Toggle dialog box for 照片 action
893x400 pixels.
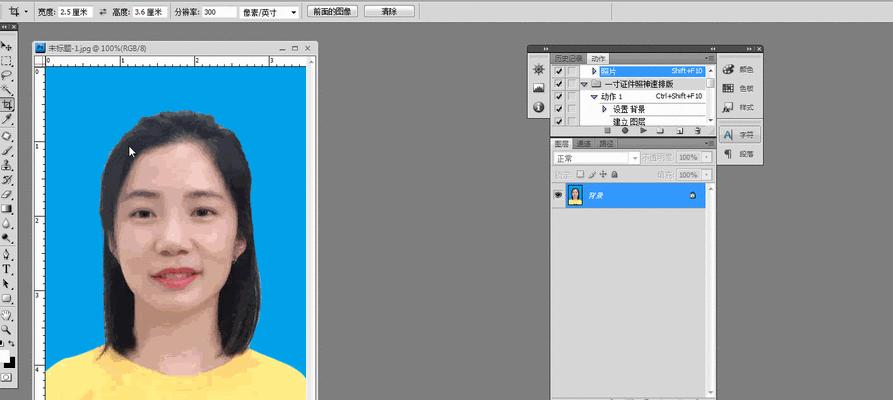[572, 71]
